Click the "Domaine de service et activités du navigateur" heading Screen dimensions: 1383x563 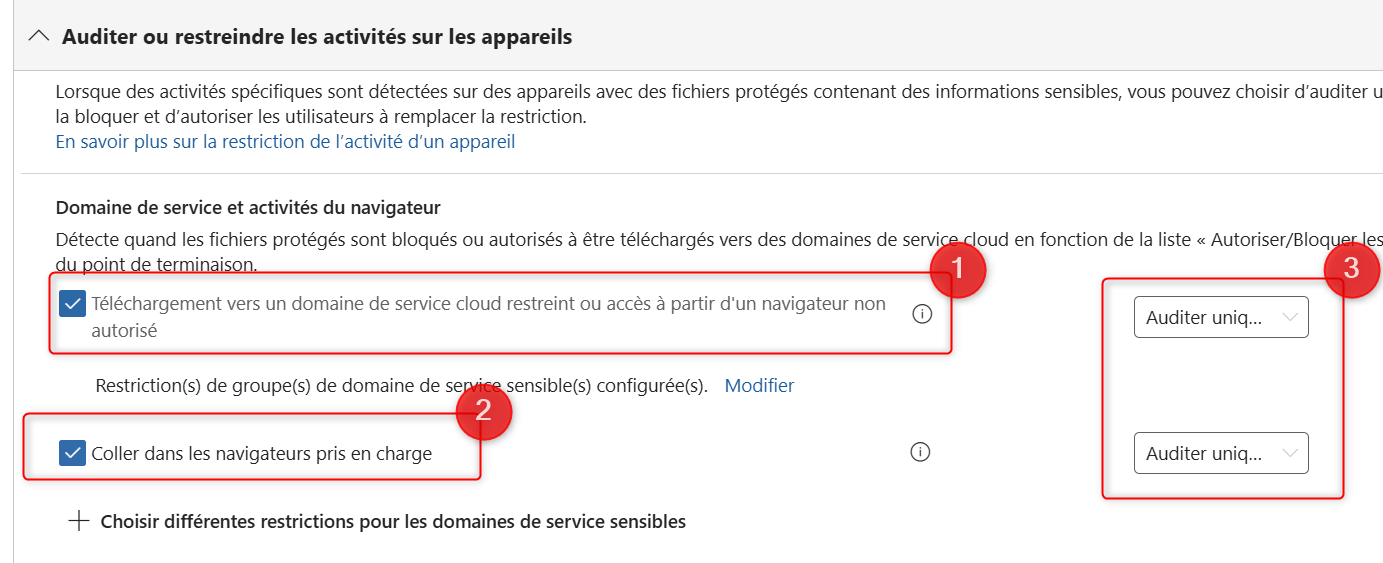(x=248, y=208)
